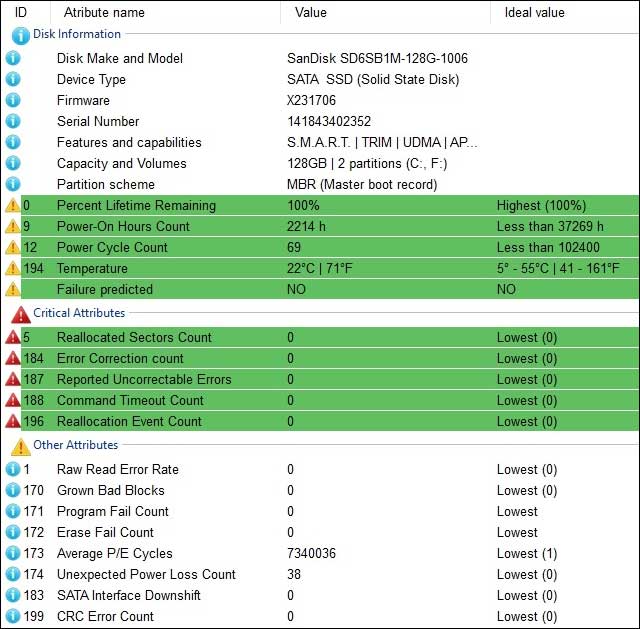Select Power Cycle Count value 69

coord(294,247)
